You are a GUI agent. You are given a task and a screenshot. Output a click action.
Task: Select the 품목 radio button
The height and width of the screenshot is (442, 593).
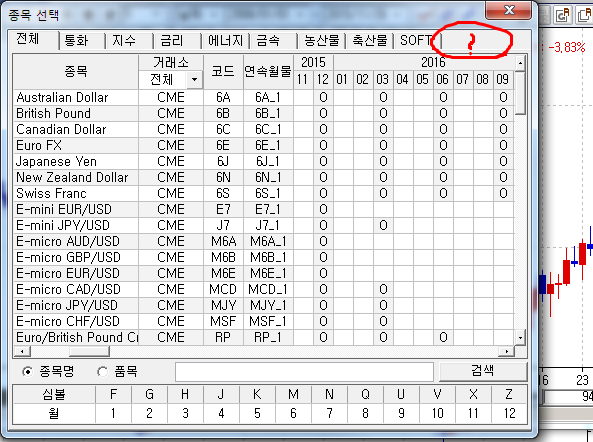102,372
